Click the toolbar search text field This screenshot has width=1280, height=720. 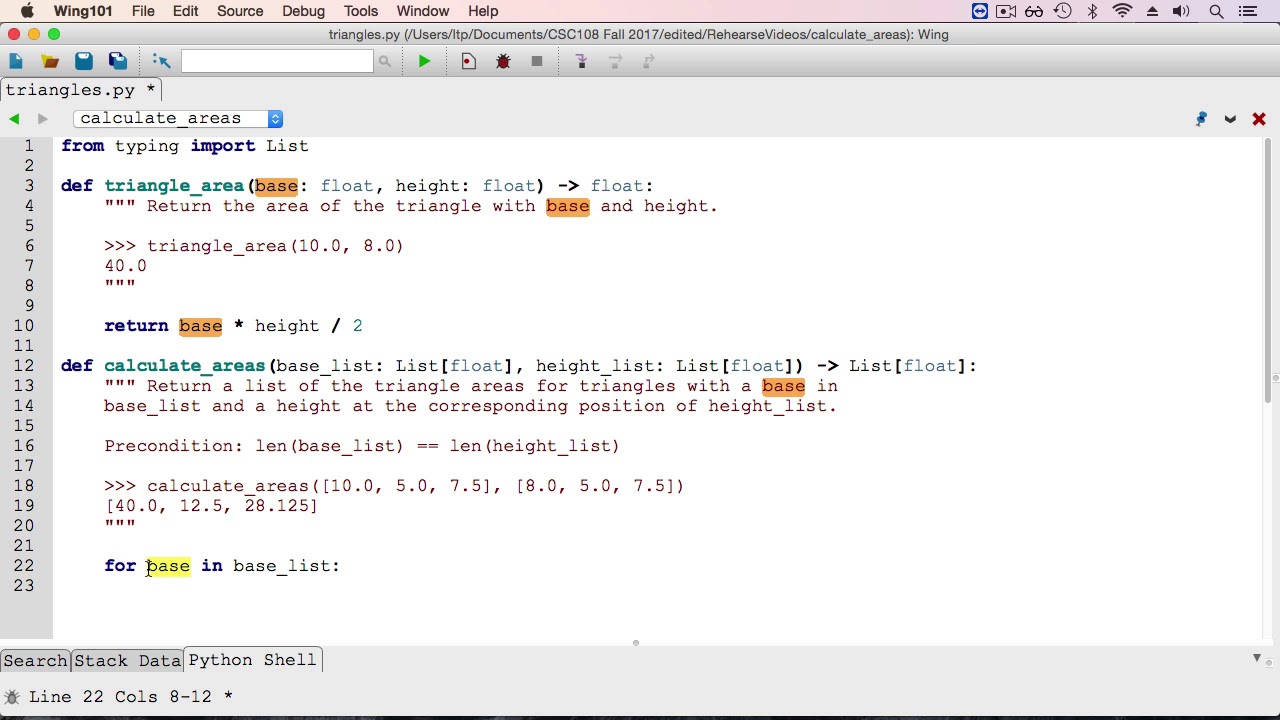pos(277,61)
